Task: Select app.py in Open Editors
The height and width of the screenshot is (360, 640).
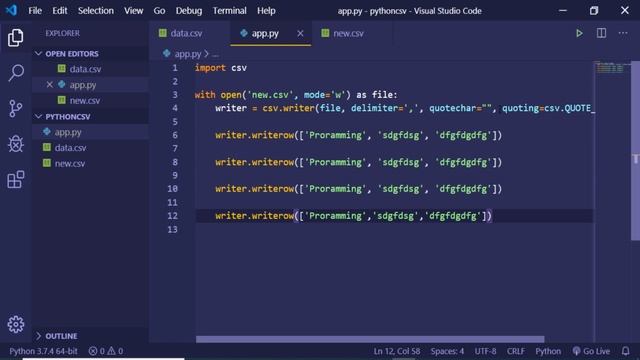Action: pyautogui.click(x=83, y=85)
